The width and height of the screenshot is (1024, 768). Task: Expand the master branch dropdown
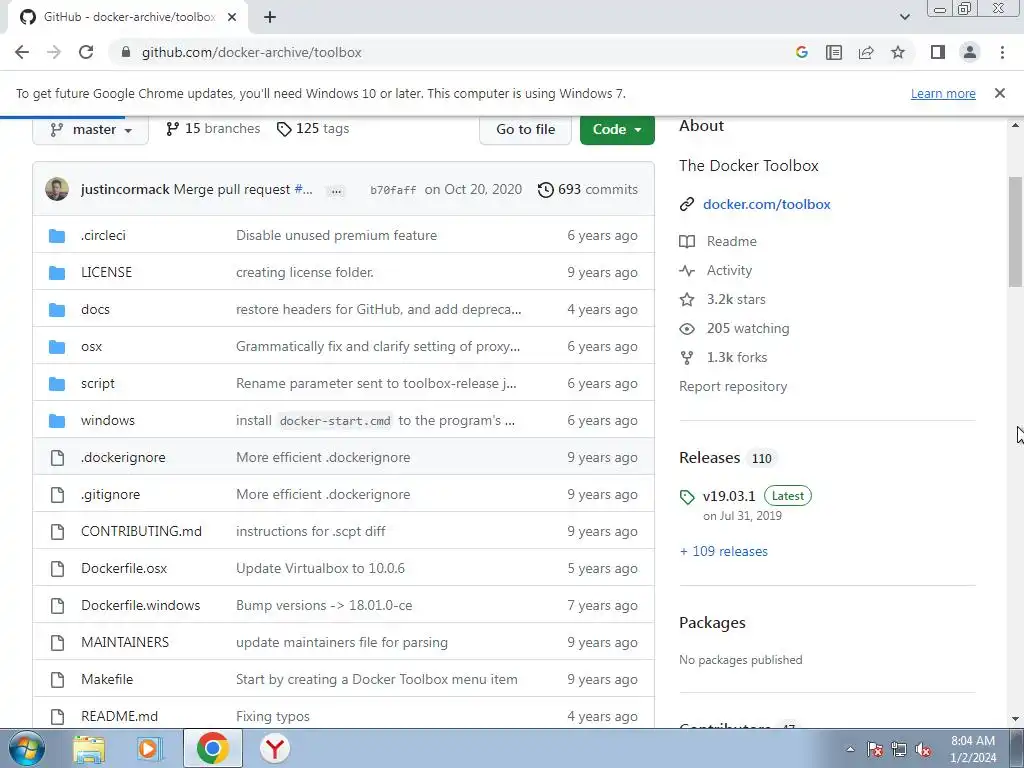[91, 129]
